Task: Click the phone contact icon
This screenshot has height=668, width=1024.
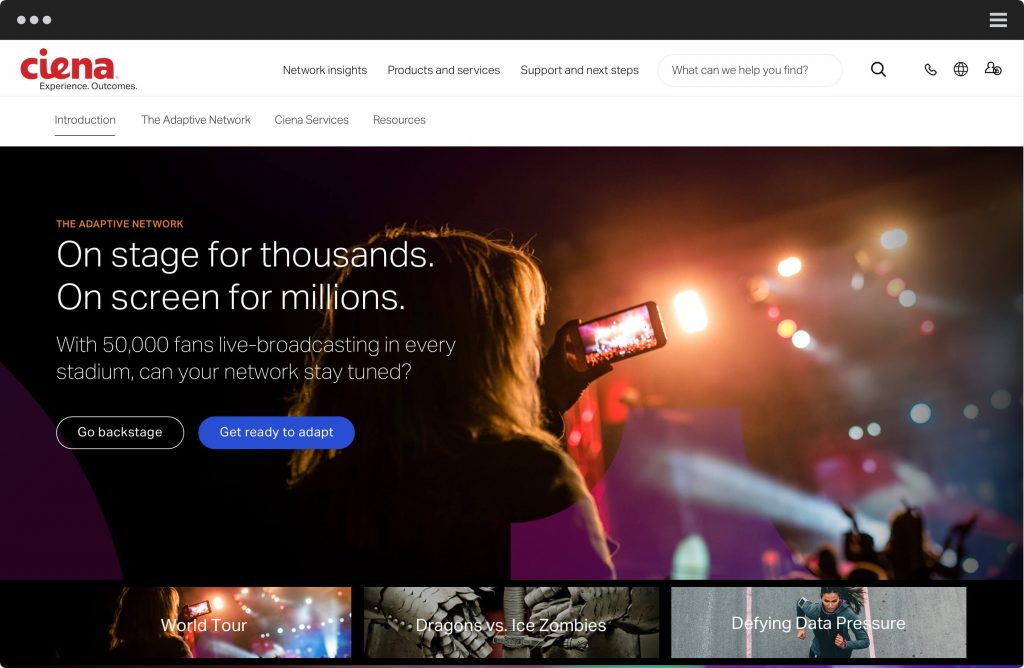Action: (x=930, y=70)
